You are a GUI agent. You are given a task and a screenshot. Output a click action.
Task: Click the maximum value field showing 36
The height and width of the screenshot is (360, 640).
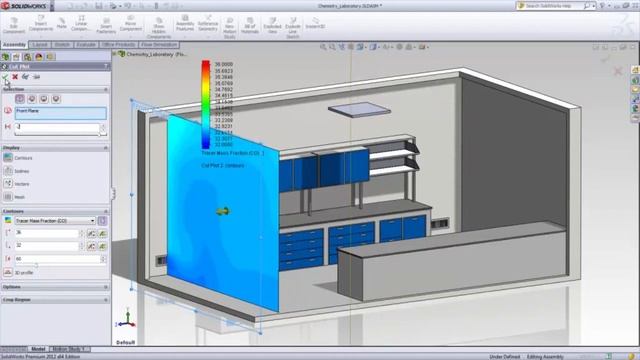coord(47,233)
